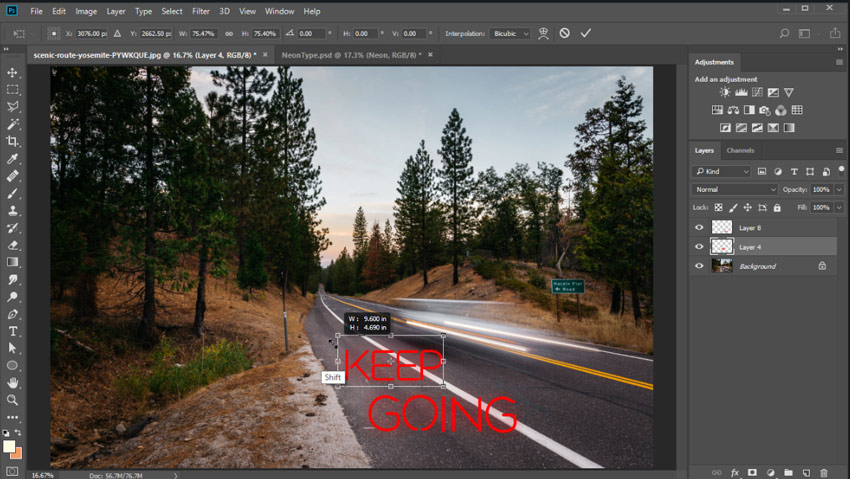
Task: Select the Brush tool
Action: pos(12,193)
